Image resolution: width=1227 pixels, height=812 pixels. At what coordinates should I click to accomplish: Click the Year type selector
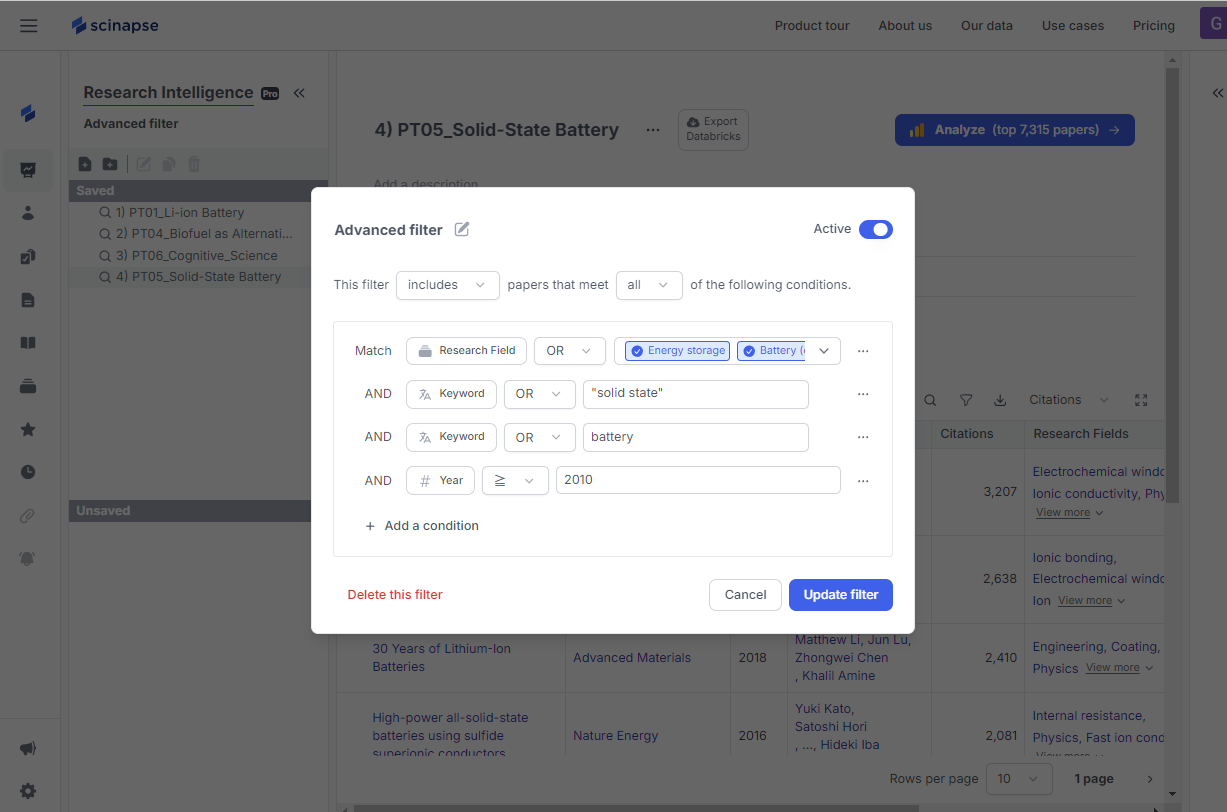point(440,481)
